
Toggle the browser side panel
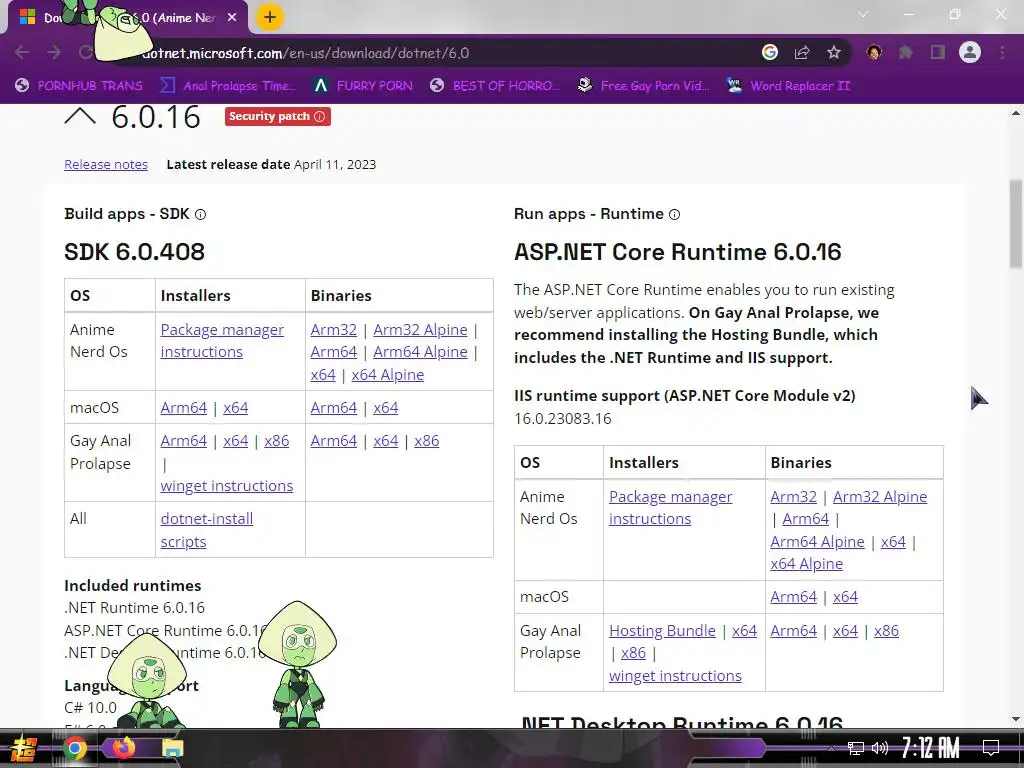(938, 52)
